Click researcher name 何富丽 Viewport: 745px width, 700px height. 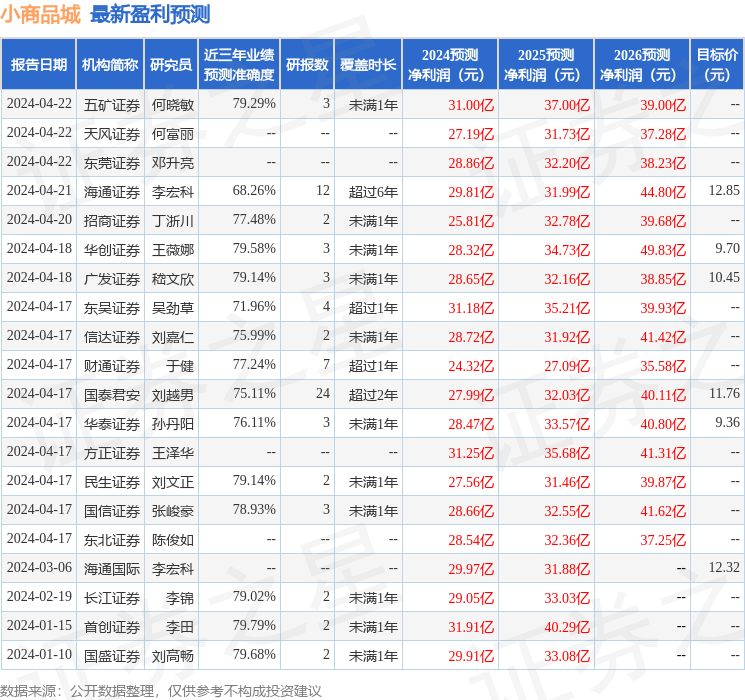173,134
